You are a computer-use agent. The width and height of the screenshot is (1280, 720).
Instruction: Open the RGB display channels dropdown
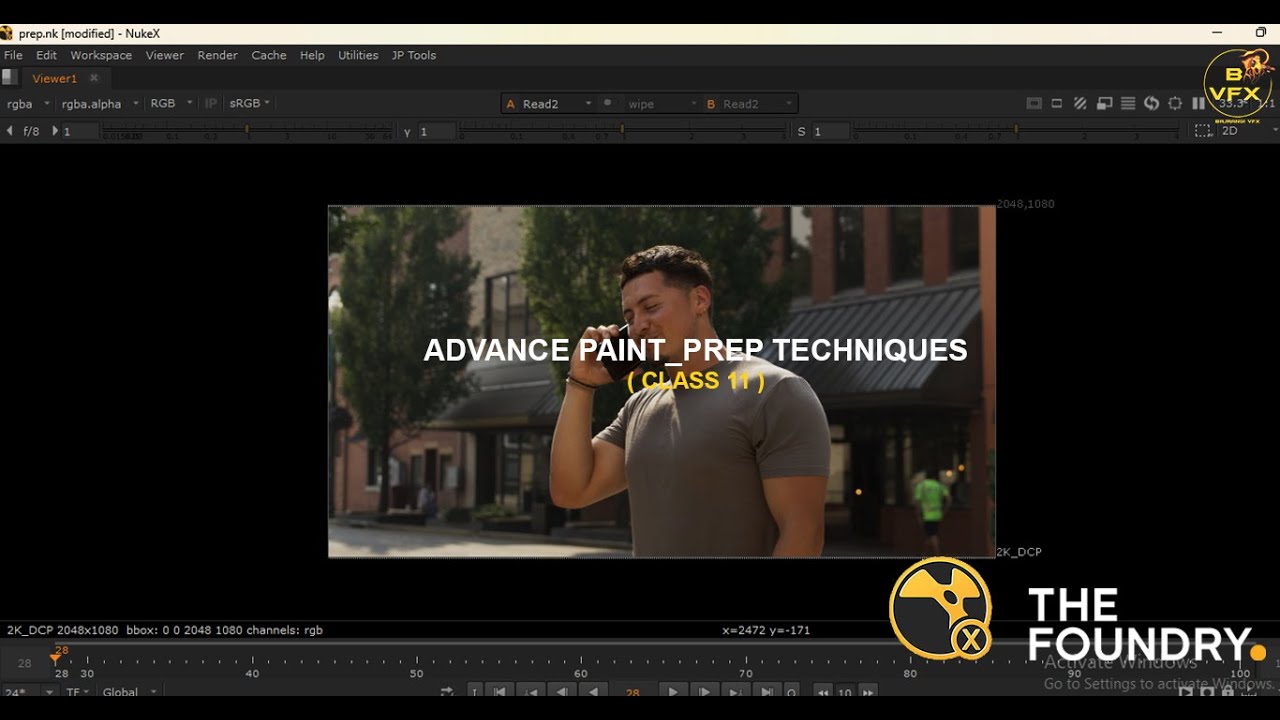click(171, 103)
